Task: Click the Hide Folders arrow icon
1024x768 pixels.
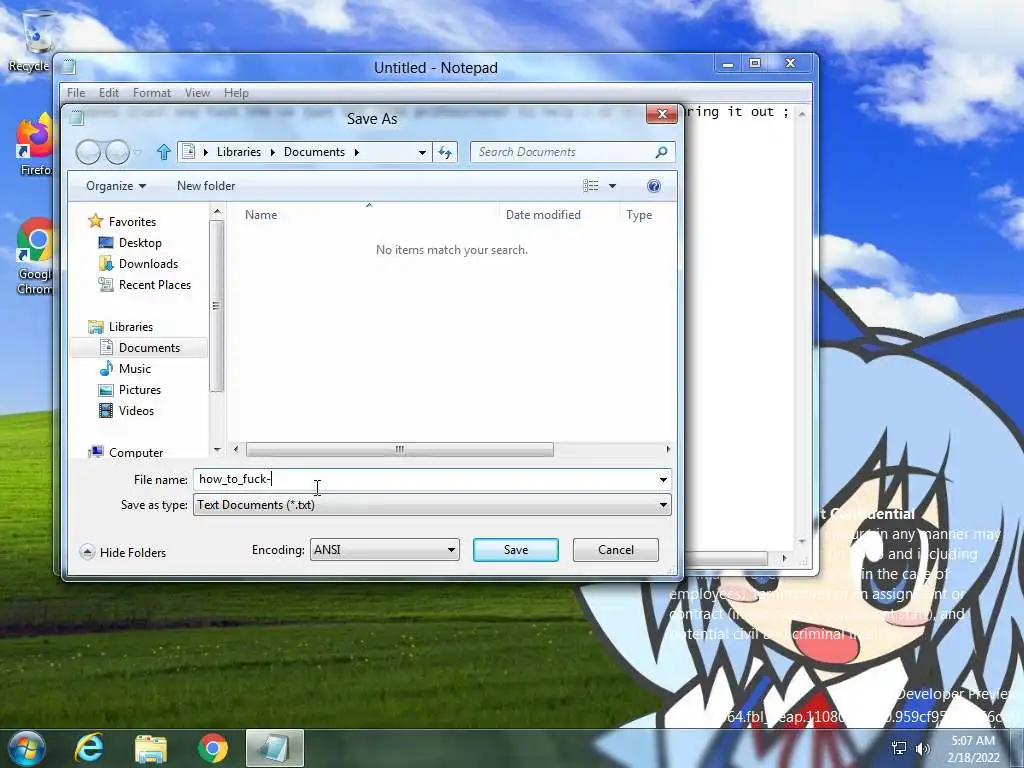Action: point(87,552)
